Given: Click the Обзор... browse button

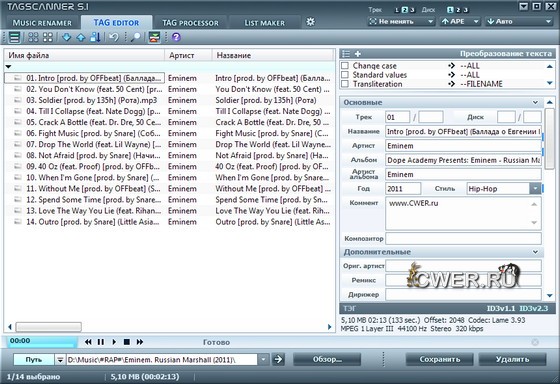Looking at the screenshot, I should point(327,359).
